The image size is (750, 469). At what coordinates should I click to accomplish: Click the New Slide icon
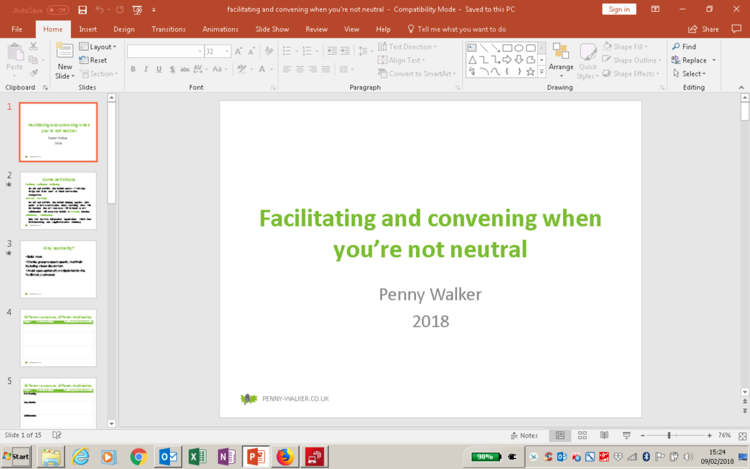click(64, 52)
